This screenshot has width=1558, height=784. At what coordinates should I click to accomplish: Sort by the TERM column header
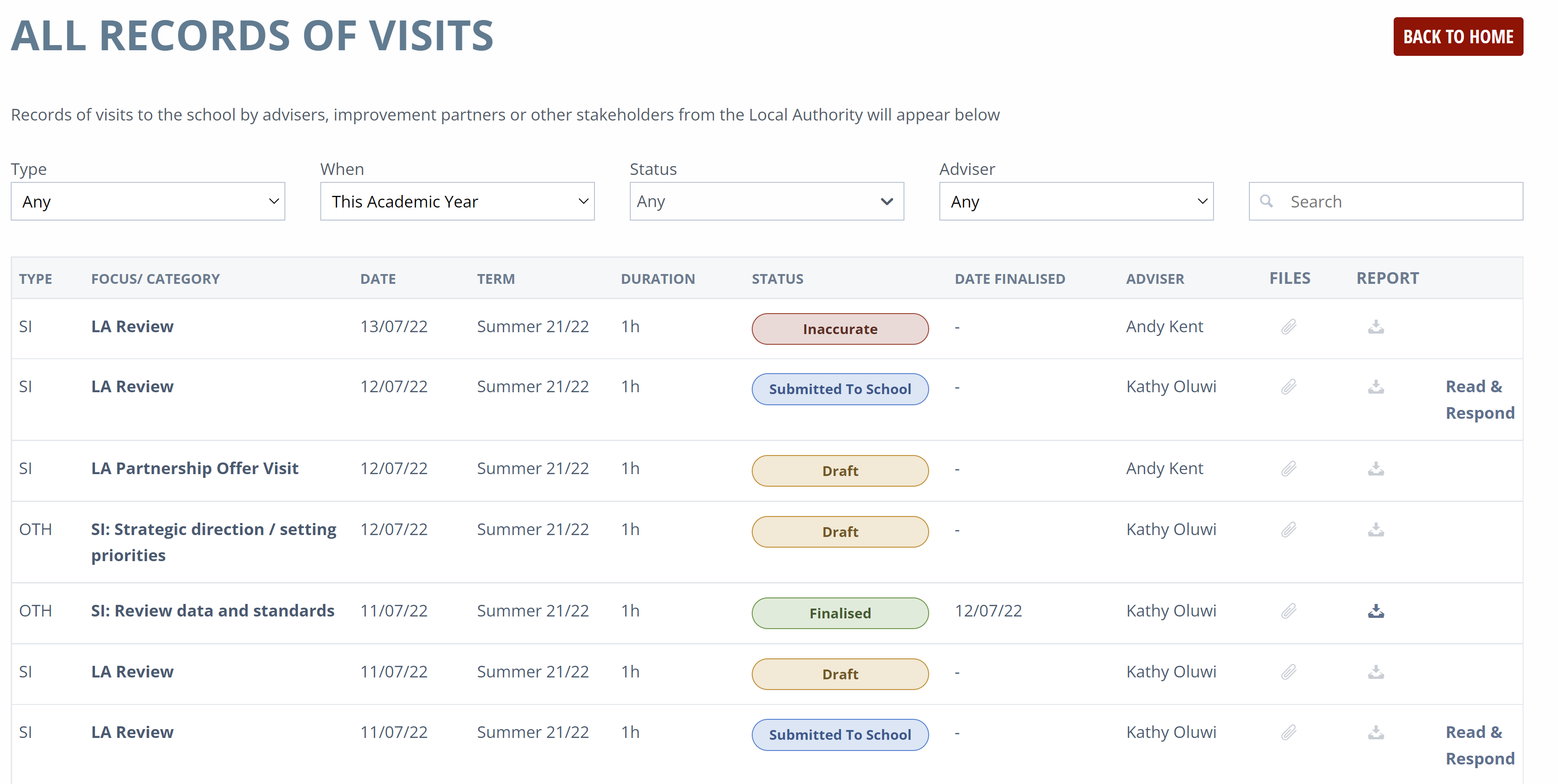click(x=495, y=279)
